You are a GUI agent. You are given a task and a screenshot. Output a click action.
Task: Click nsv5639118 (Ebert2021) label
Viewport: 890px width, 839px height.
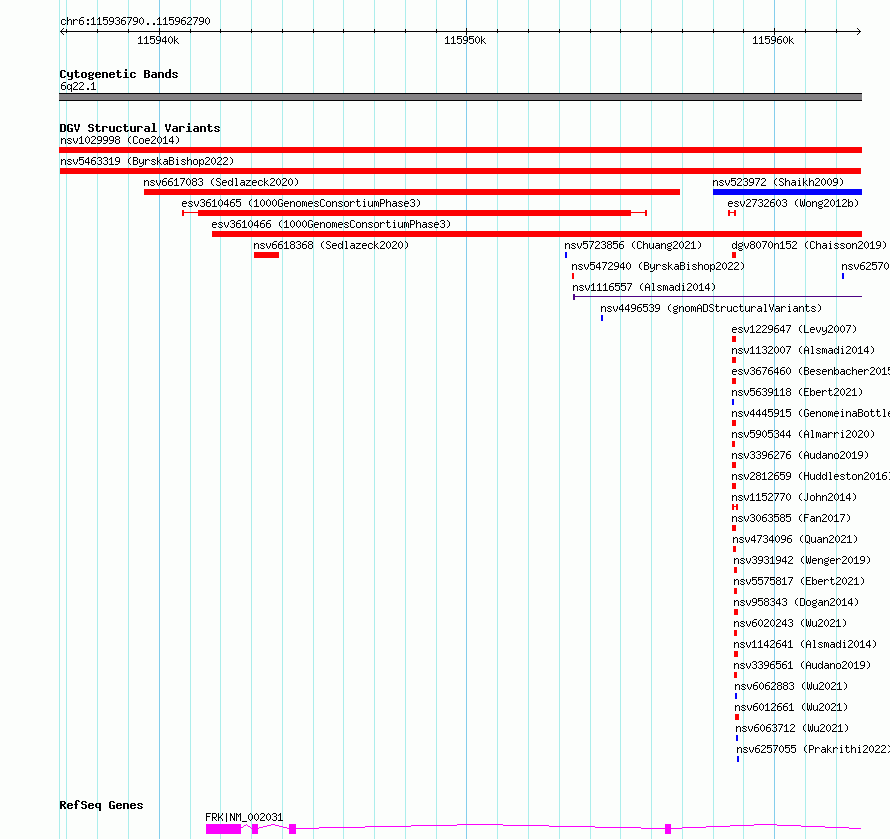click(x=797, y=392)
